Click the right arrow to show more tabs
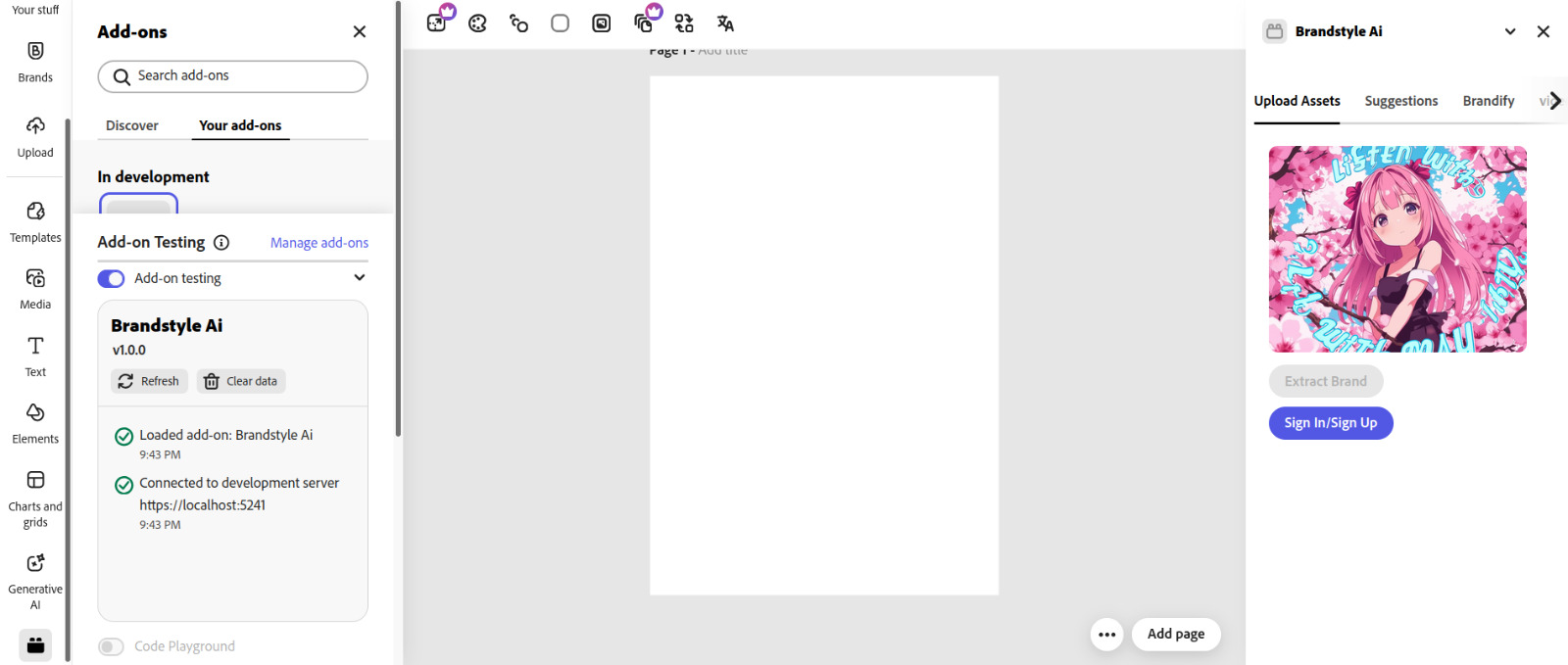 (x=1555, y=101)
